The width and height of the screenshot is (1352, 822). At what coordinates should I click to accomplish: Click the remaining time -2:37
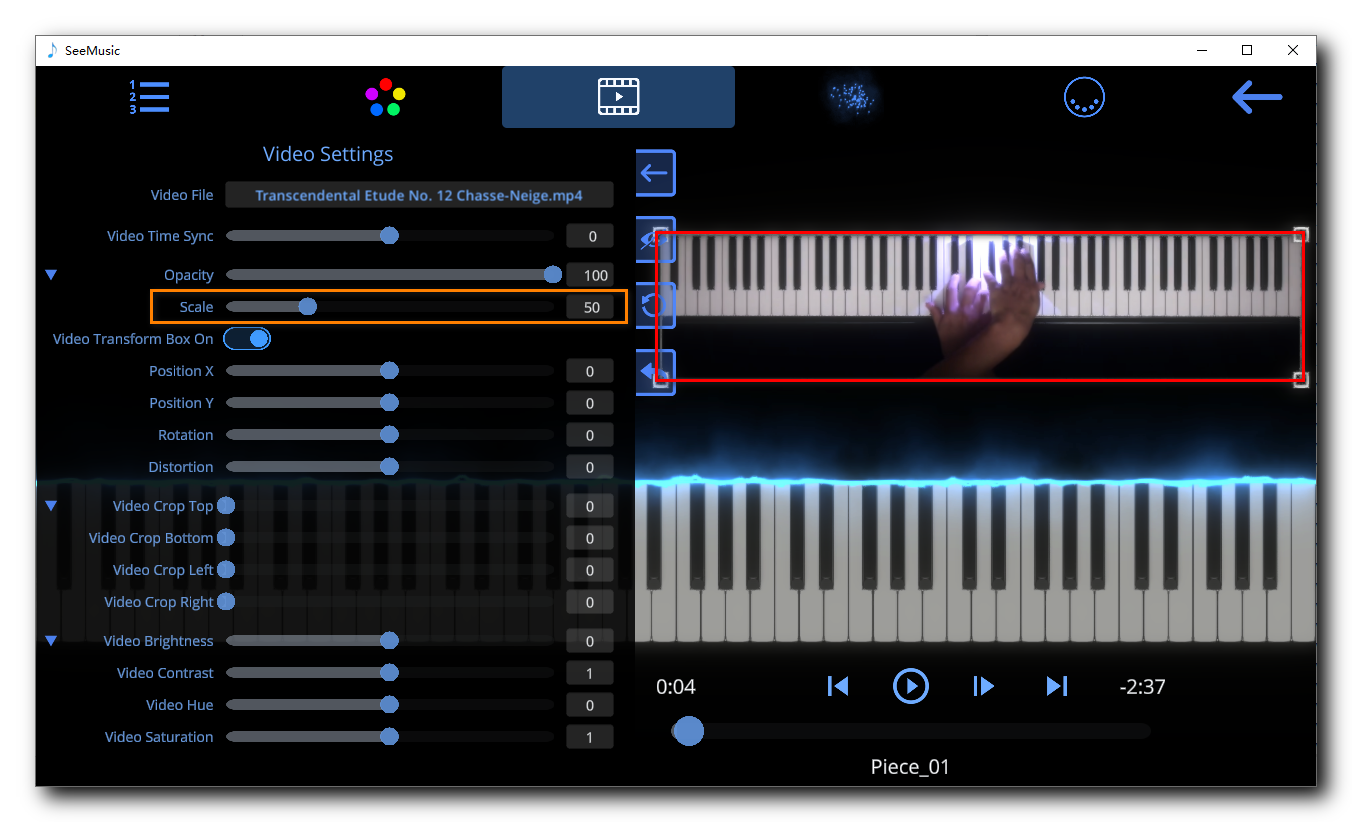pyautogui.click(x=1142, y=687)
